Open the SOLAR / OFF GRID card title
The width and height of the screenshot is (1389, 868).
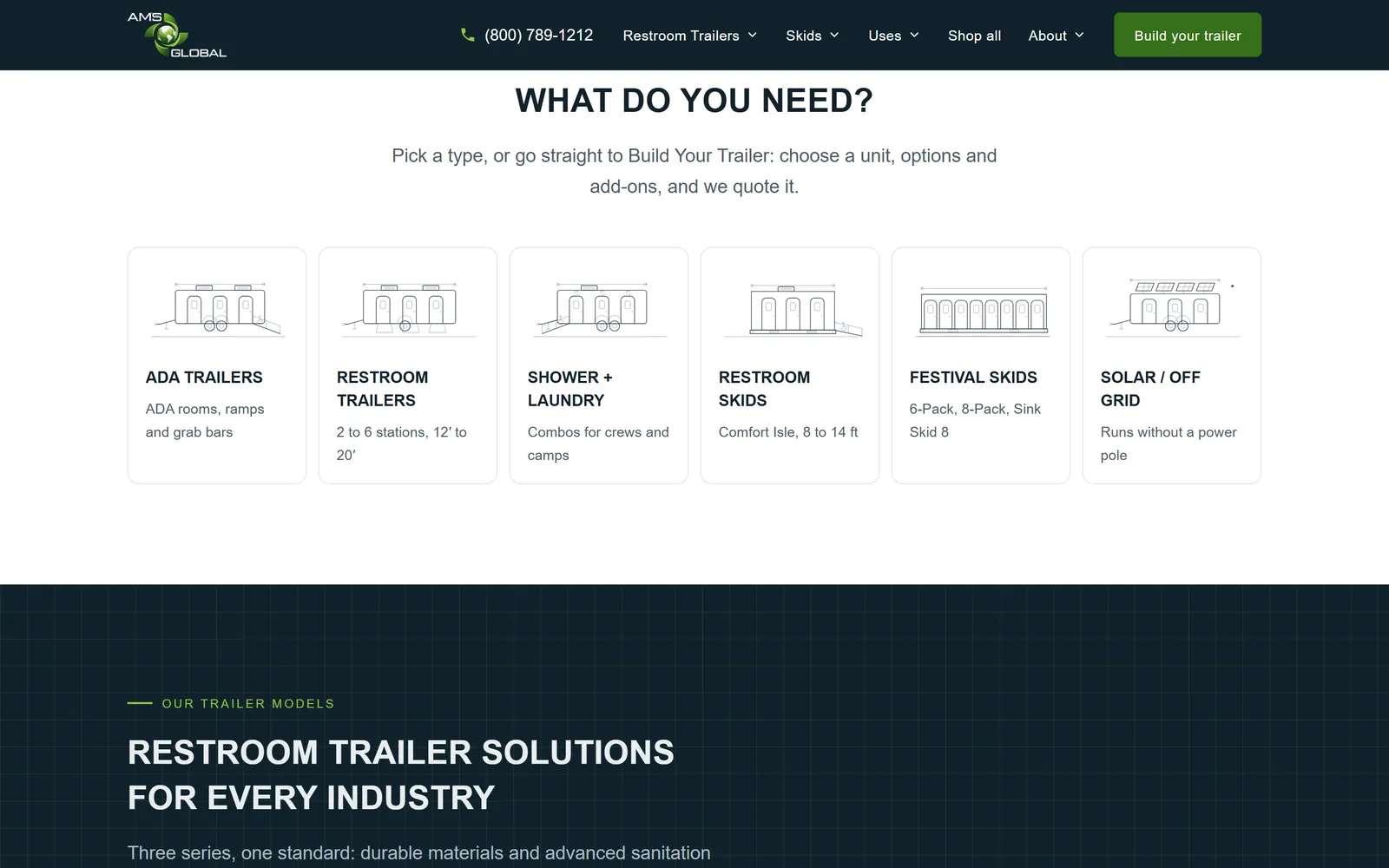[1150, 389]
